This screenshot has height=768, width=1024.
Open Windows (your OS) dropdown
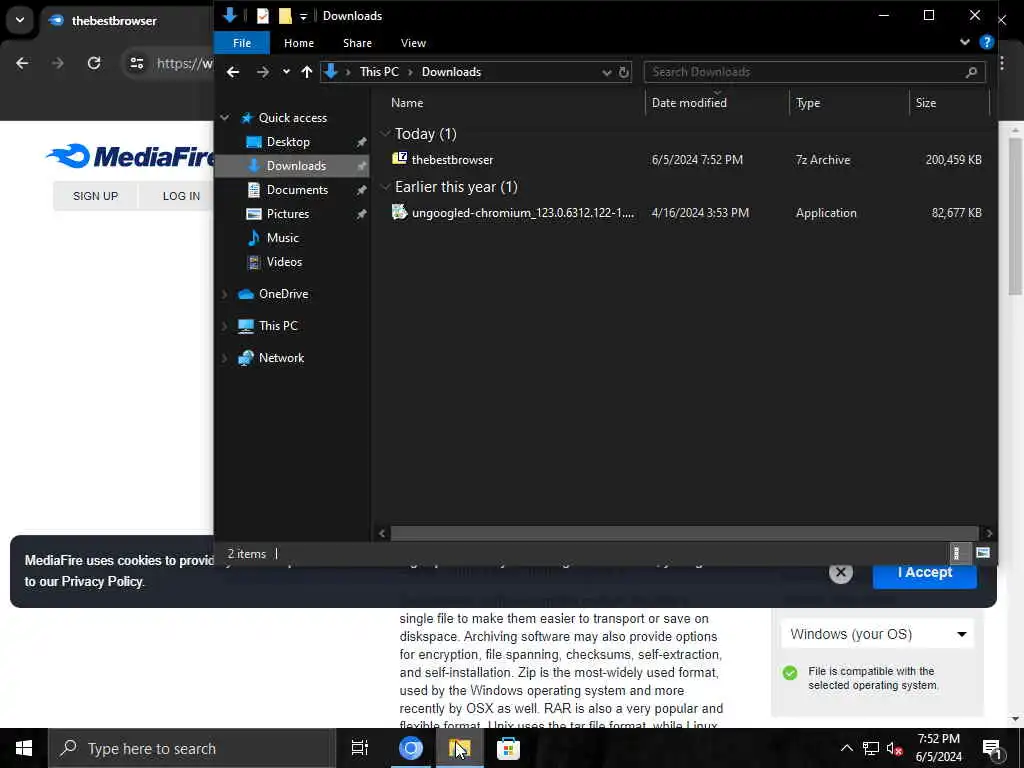877,634
